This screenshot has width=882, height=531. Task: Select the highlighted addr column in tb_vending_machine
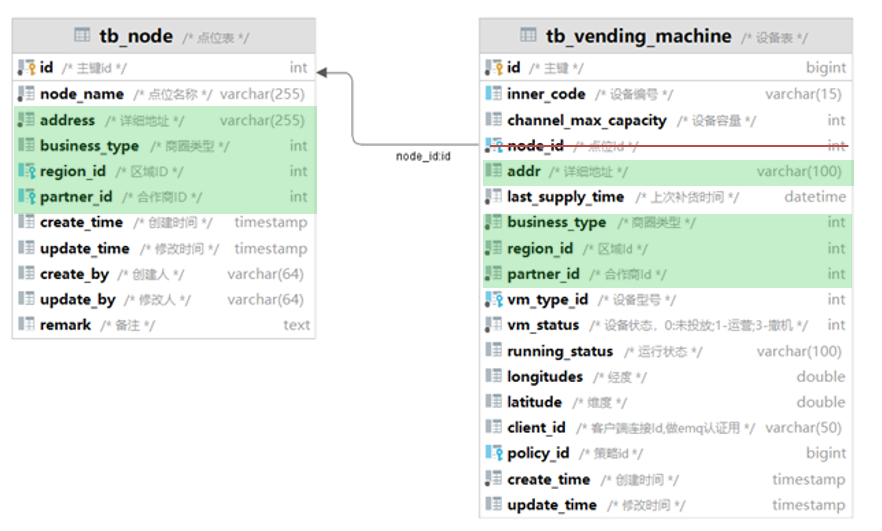665,171
